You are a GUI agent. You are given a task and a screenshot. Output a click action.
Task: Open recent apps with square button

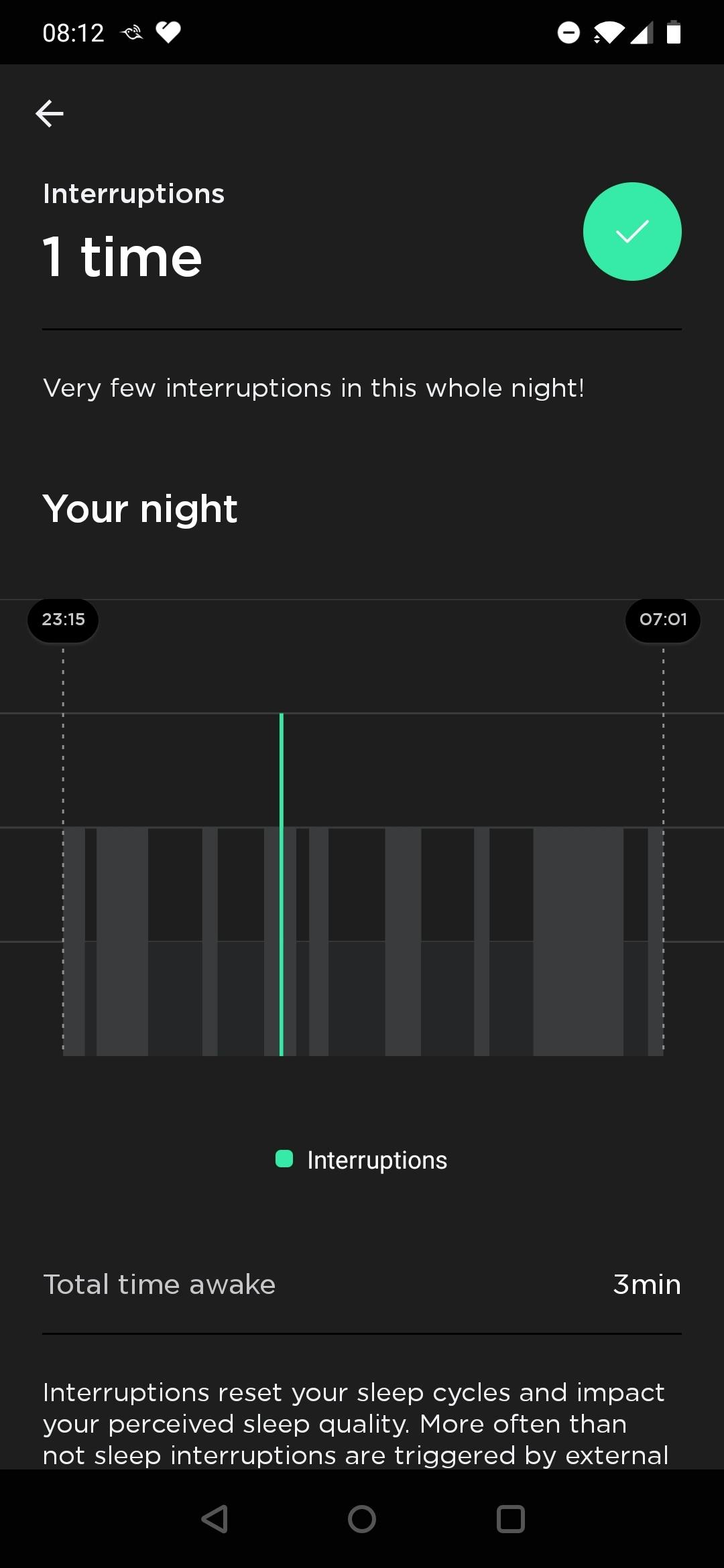pyautogui.click(x=510, y=1519)
